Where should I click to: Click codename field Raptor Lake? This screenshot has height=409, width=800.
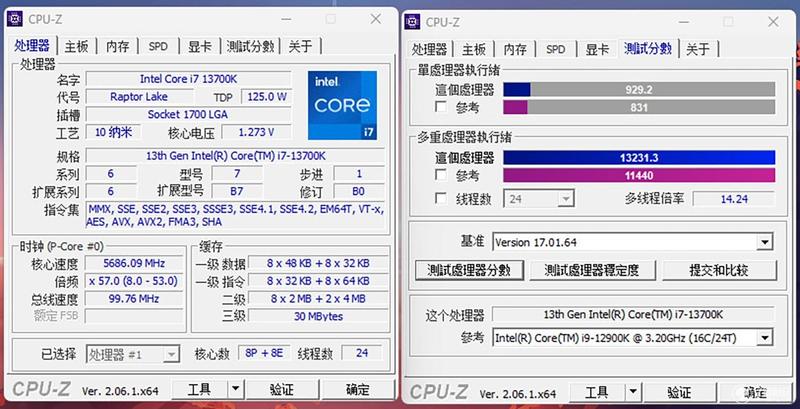(x=139, y=96)
